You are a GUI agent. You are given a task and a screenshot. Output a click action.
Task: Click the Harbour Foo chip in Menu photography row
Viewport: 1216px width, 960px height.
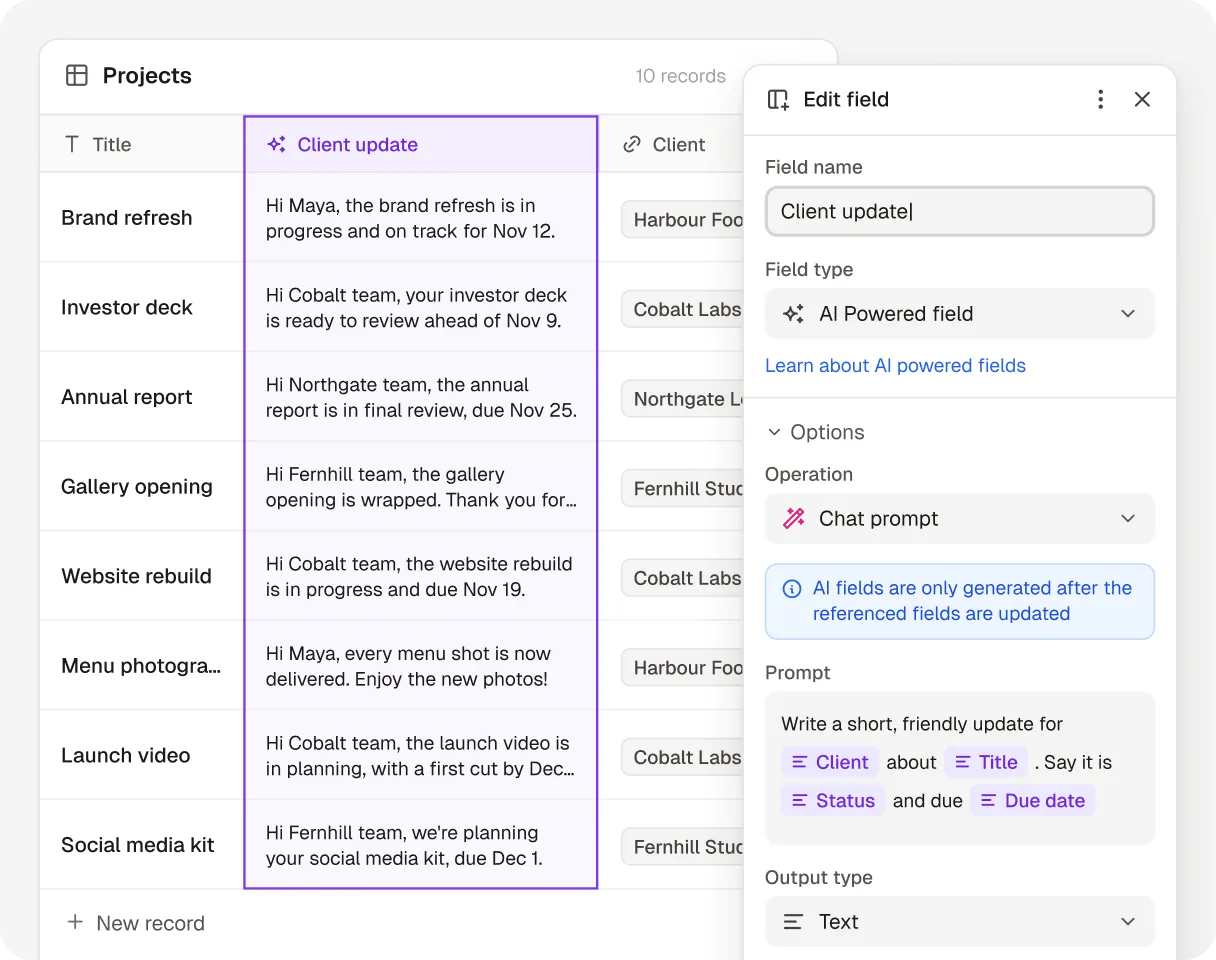coord(683,667)
